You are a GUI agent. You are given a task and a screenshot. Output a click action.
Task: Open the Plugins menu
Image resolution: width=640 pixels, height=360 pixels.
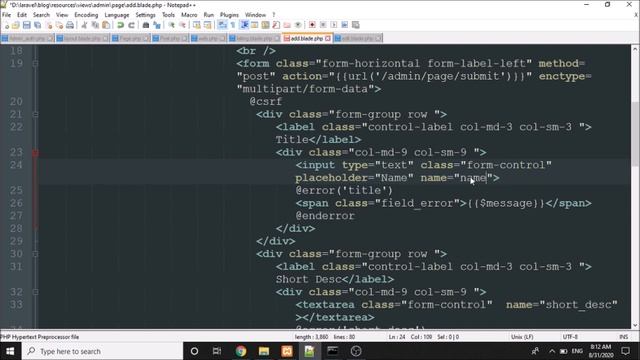(x=229, y=15)
